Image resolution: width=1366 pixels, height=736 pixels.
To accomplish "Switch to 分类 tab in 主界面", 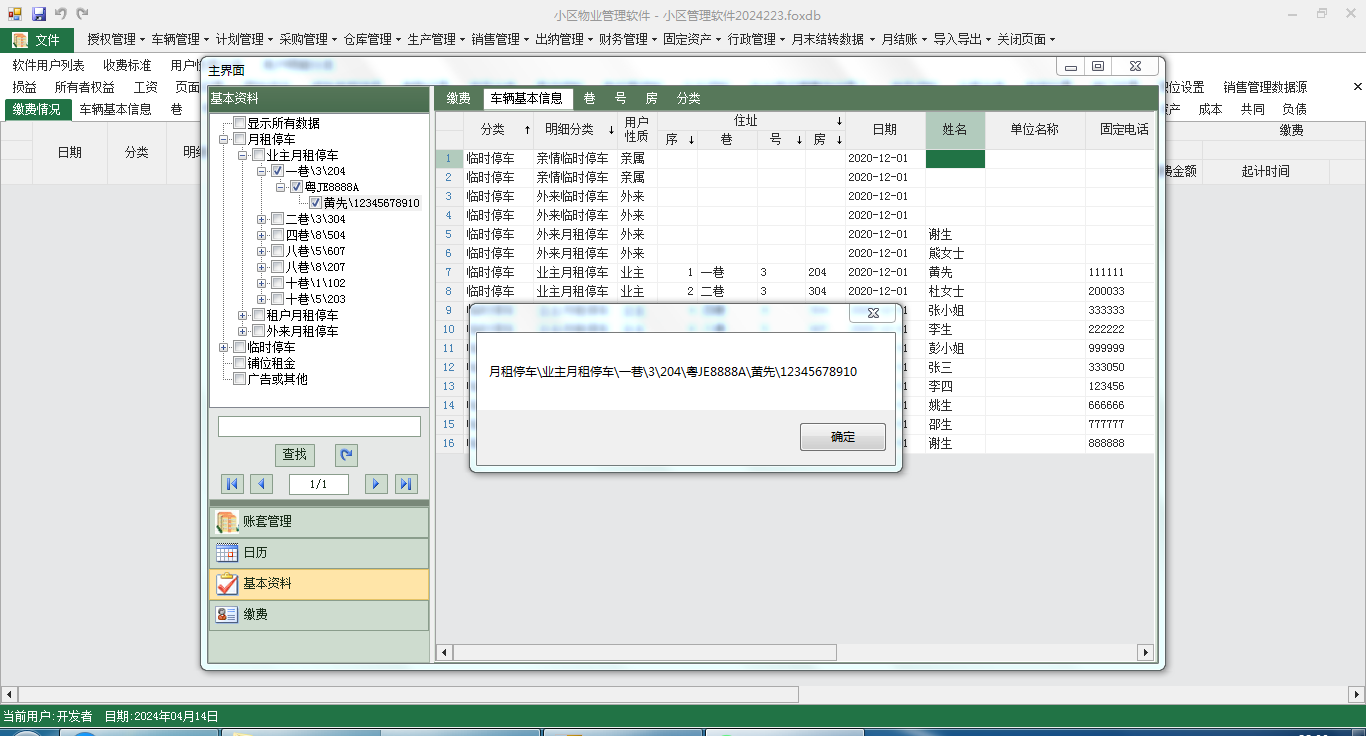I will (x=688, y=98).
